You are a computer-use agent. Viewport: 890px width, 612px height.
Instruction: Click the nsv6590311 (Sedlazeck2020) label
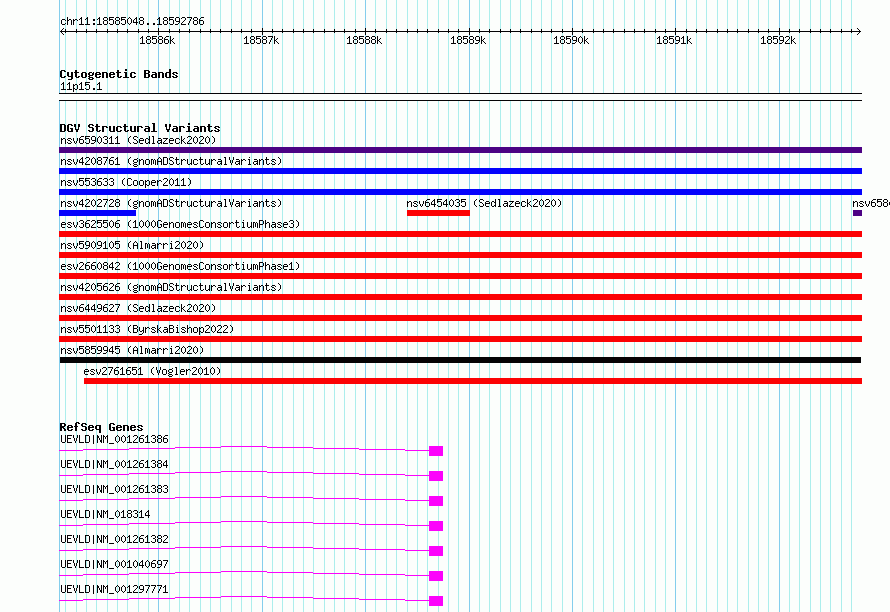coord(138,140)
